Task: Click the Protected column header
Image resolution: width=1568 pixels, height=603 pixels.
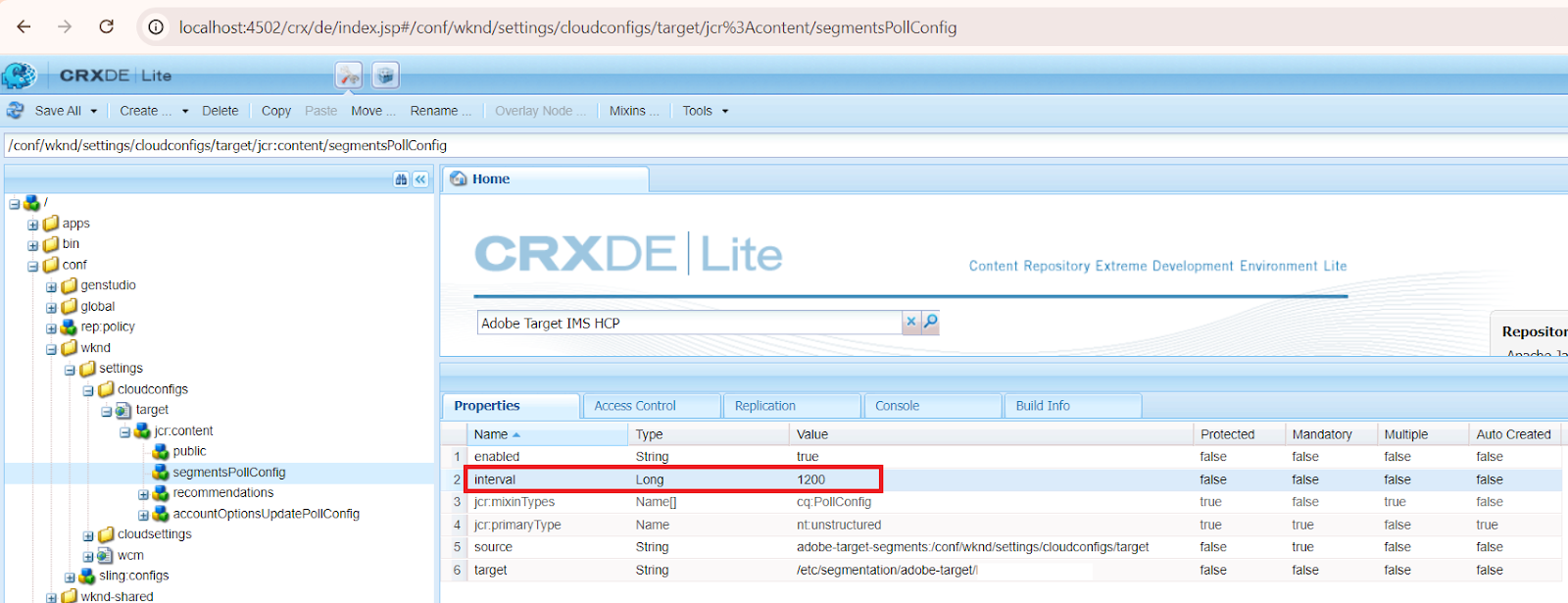Action: coord(1239,434)
